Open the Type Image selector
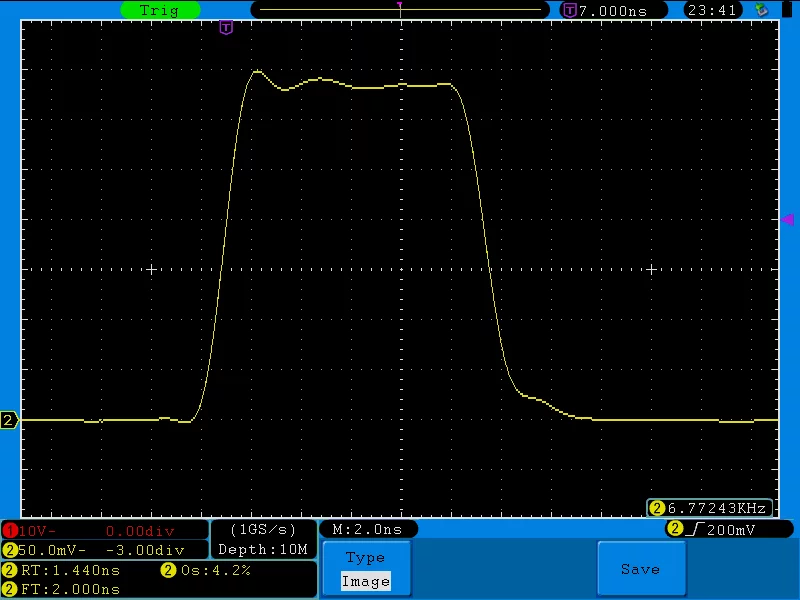The width and height of the screenshot is (800, 600). point(365,569)
